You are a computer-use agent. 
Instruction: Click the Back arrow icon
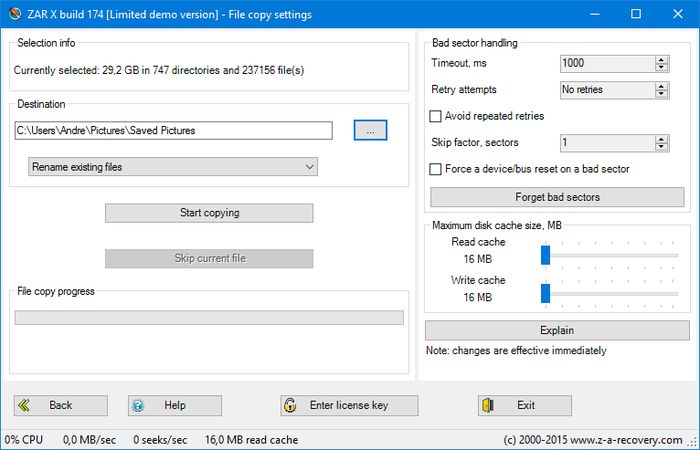click(24, 405)
